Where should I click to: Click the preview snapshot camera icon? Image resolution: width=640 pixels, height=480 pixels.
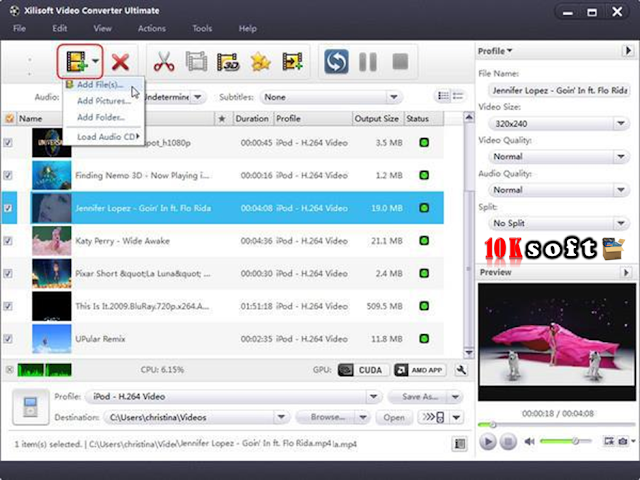click(x=623, y=441)
